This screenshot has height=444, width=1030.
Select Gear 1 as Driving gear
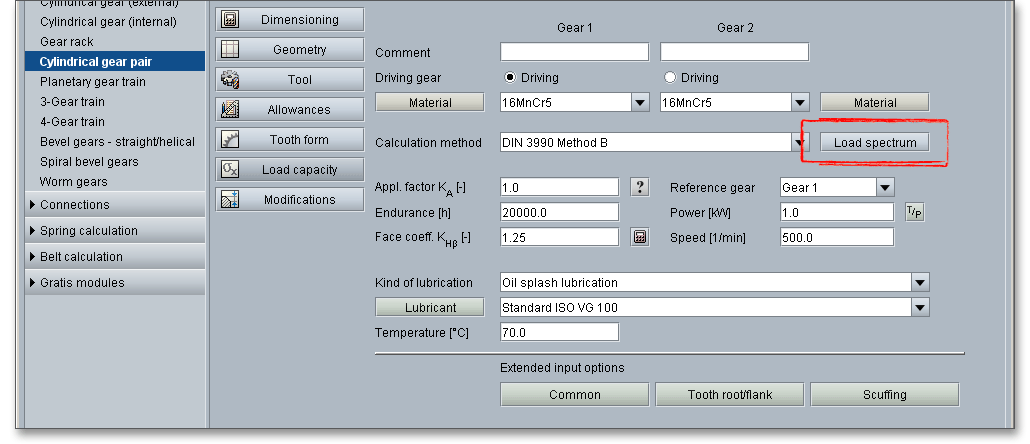[x=510, y=77]
